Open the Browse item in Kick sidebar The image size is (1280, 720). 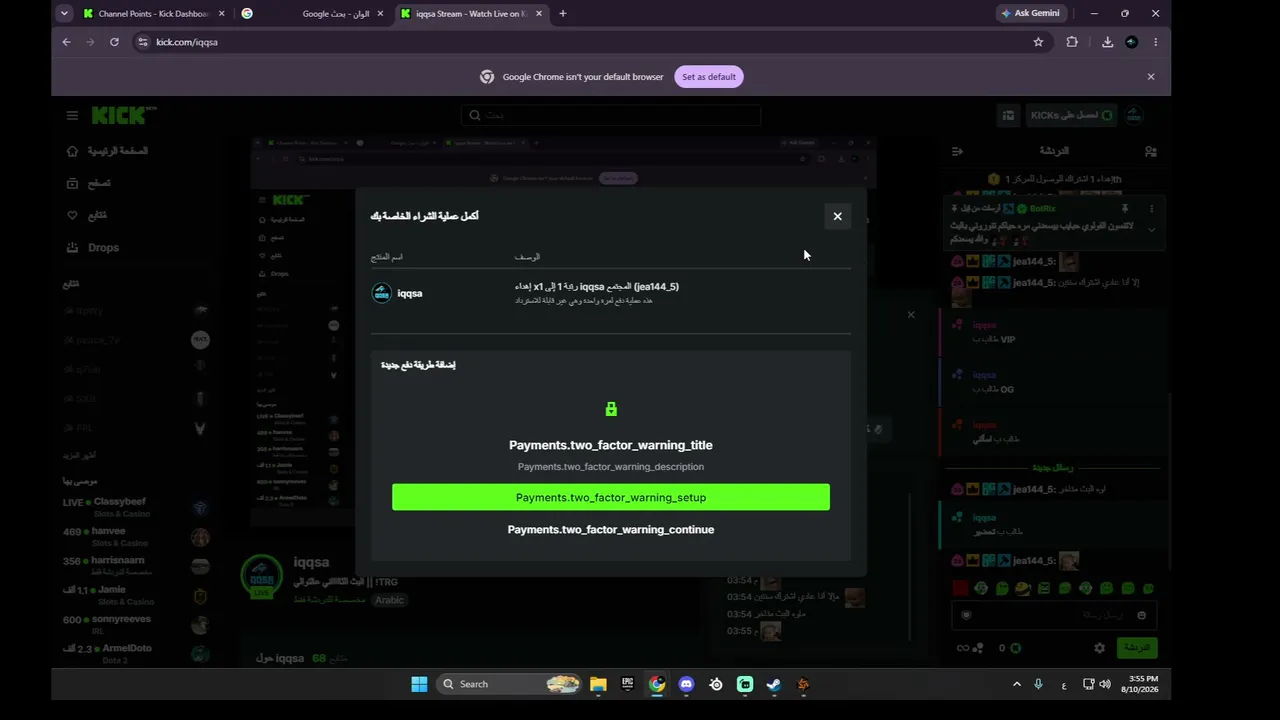88,183
